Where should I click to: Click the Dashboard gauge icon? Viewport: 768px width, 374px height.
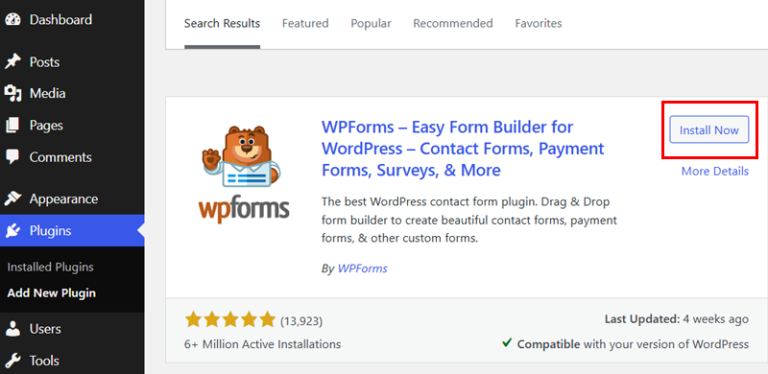point(13,20)
